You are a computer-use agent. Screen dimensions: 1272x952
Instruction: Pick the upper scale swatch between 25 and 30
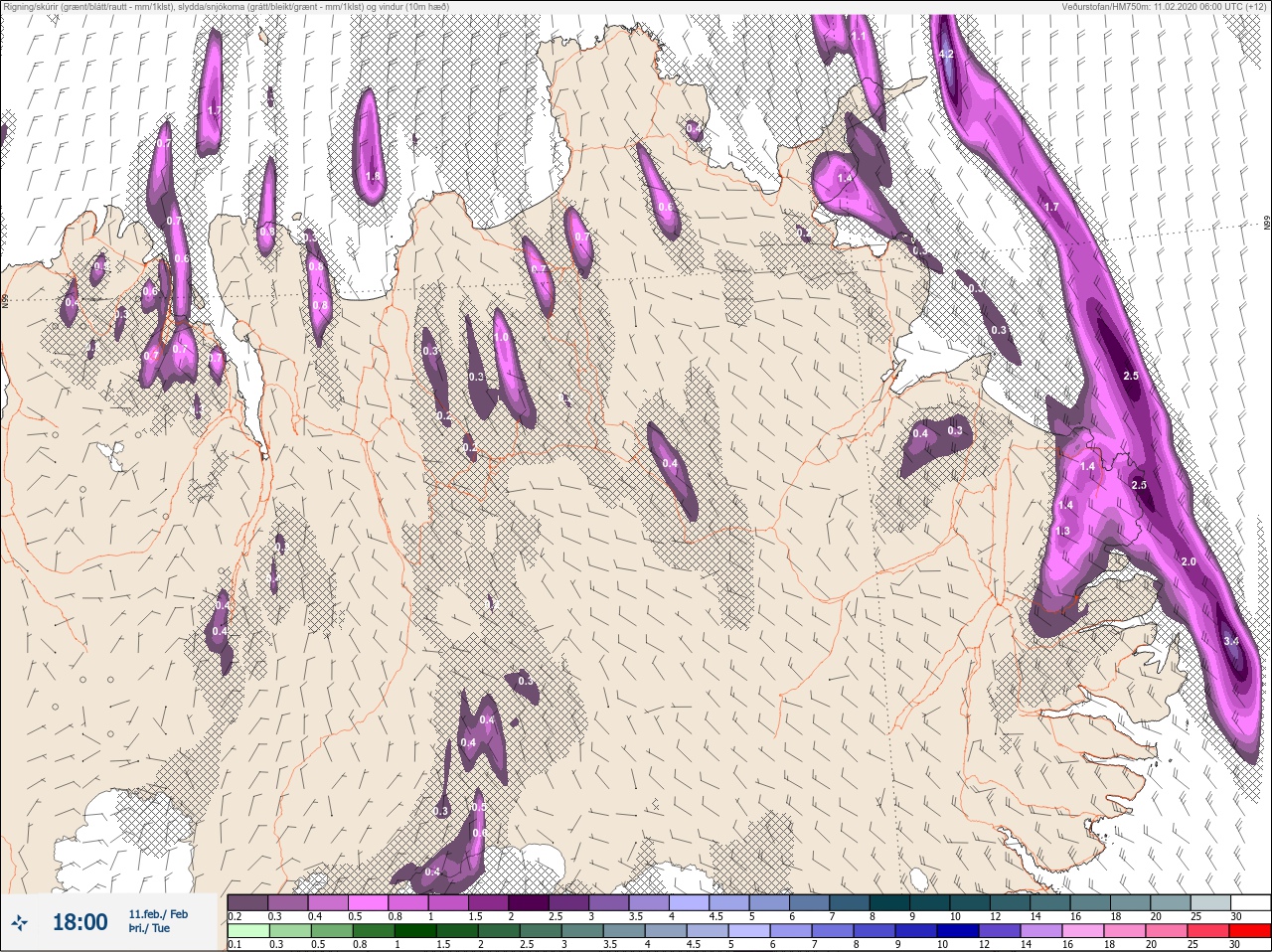tap(1210, 902)
